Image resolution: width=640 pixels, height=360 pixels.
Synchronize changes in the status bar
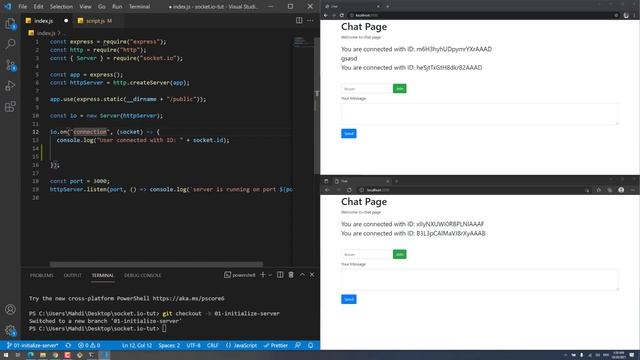68,345
